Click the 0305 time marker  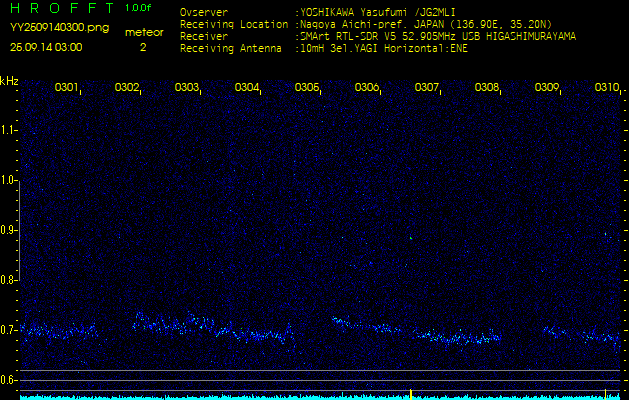click(307, 88)
